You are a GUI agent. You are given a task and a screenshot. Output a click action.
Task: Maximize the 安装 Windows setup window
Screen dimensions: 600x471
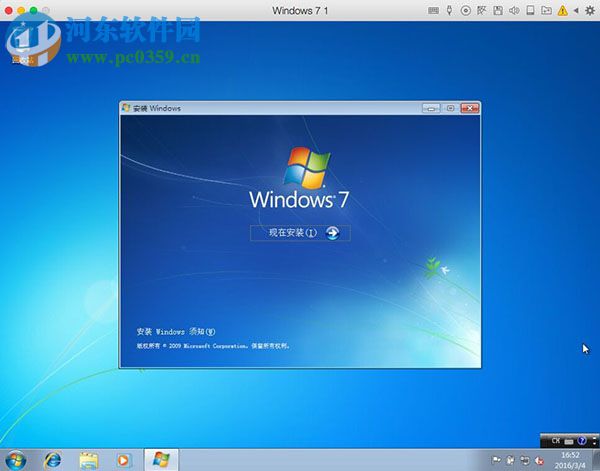450,108
